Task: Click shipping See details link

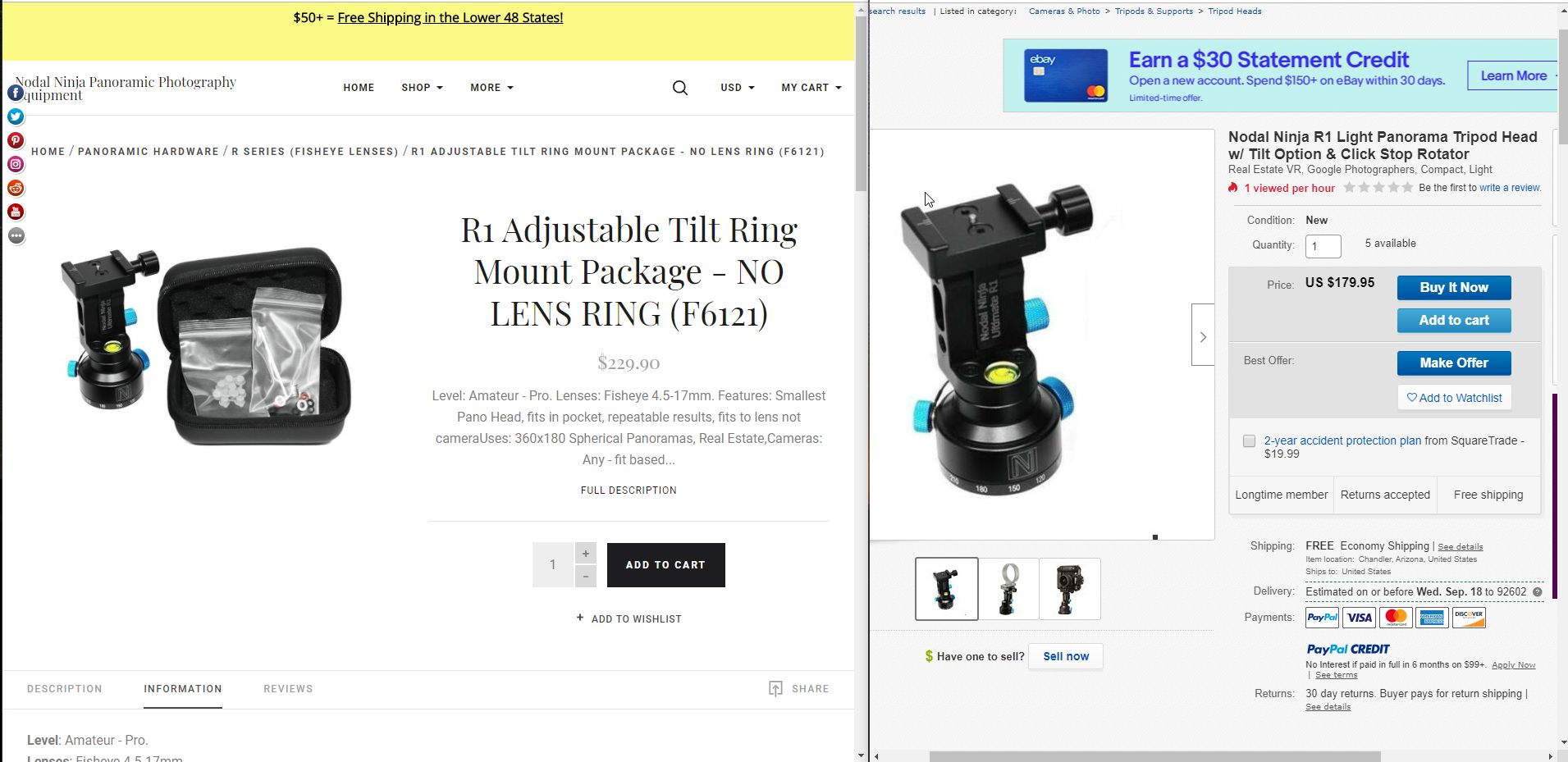Action: pos(1460,547)
